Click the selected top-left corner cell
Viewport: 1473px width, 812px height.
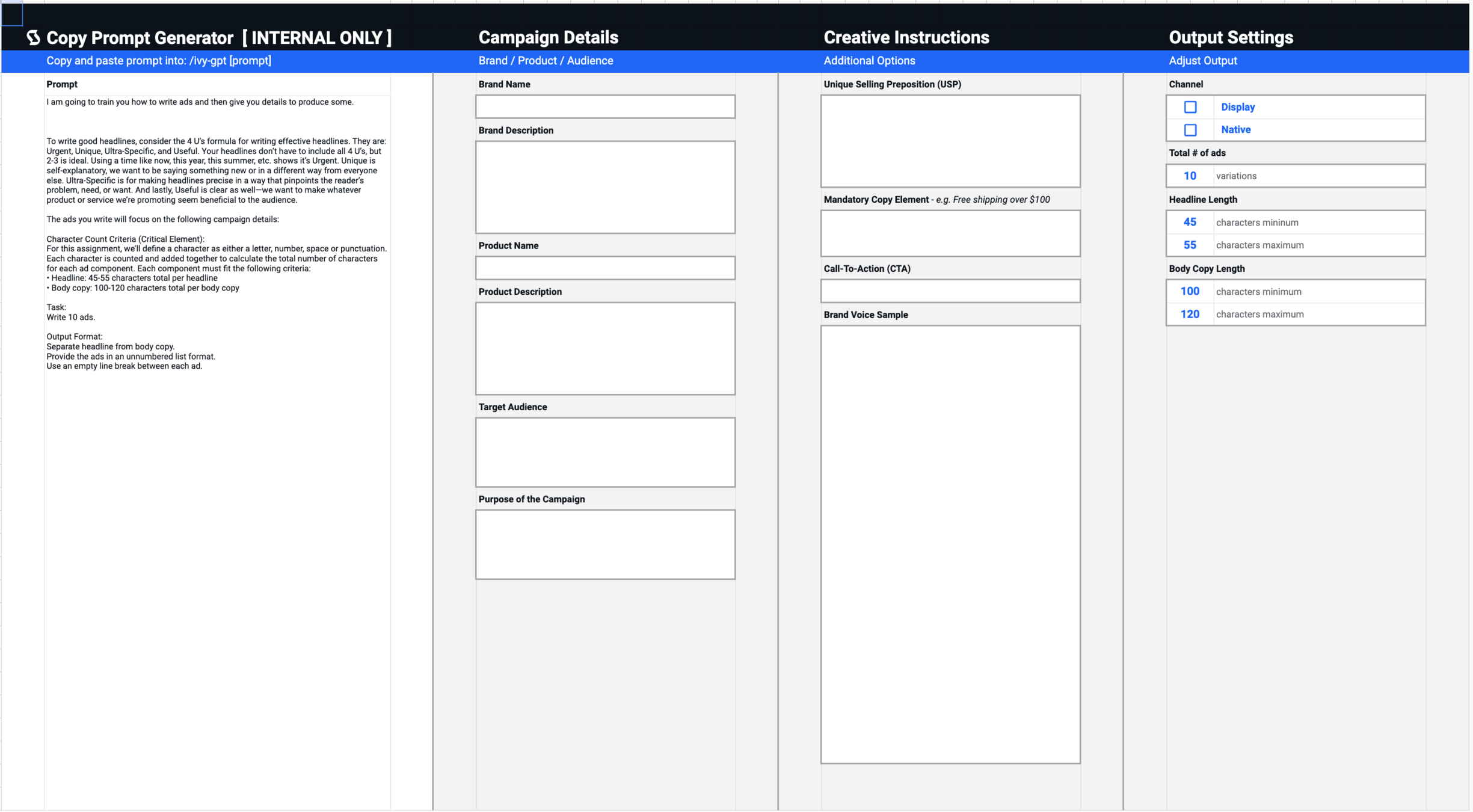coord(11,13)
